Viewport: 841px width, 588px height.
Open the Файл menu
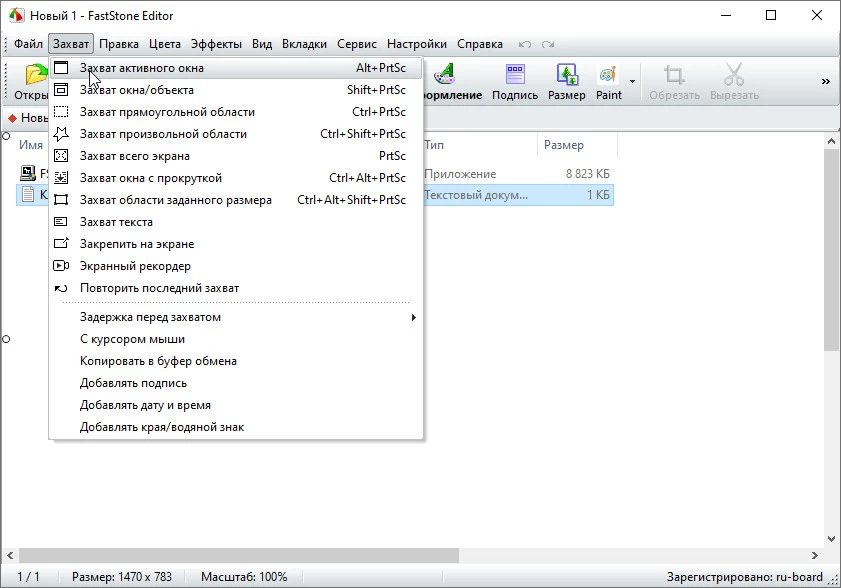point(28,44)
